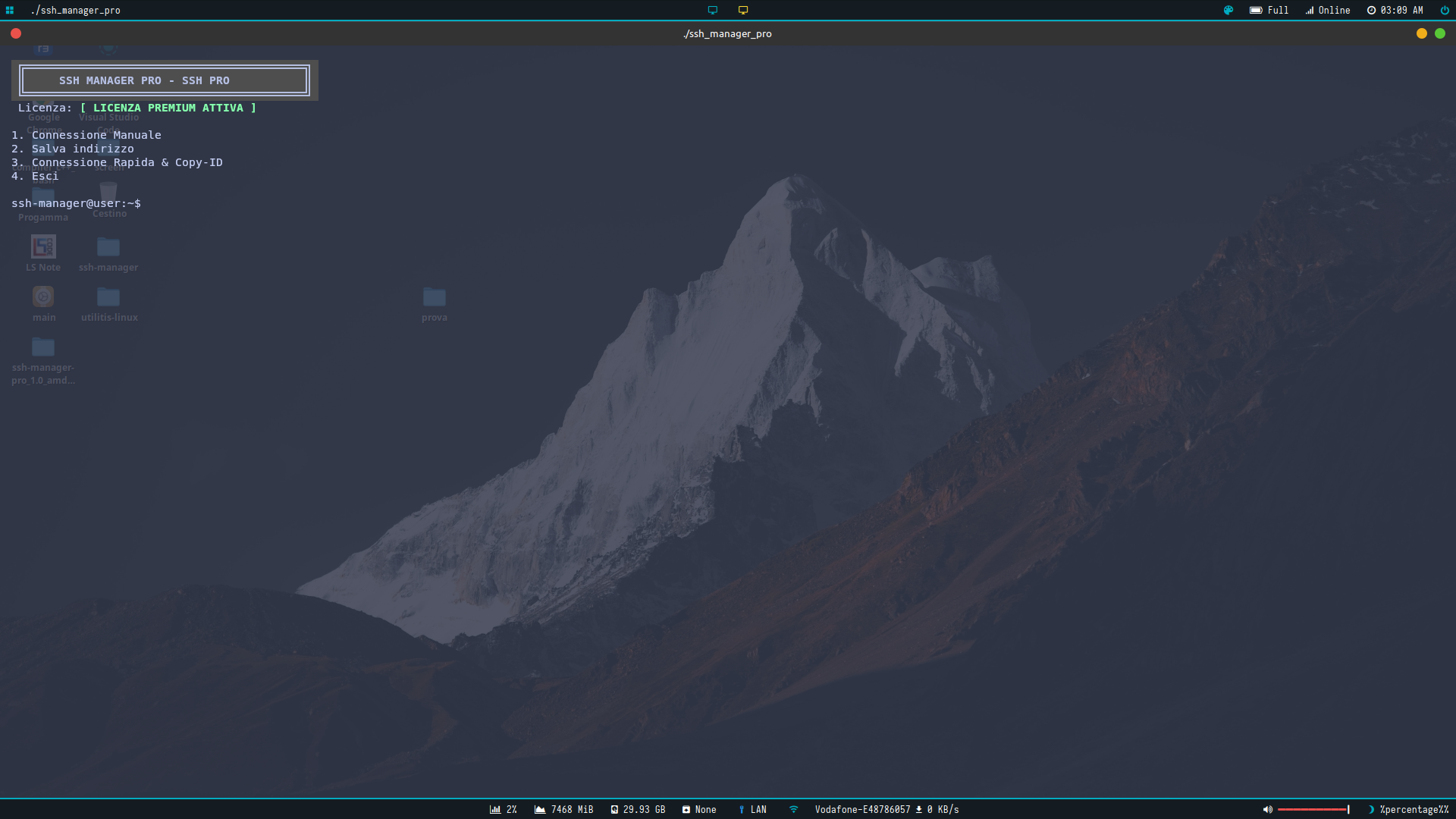Click the green maximize terminal button
The image size is (1456, 819).
tap(1440, 33)
